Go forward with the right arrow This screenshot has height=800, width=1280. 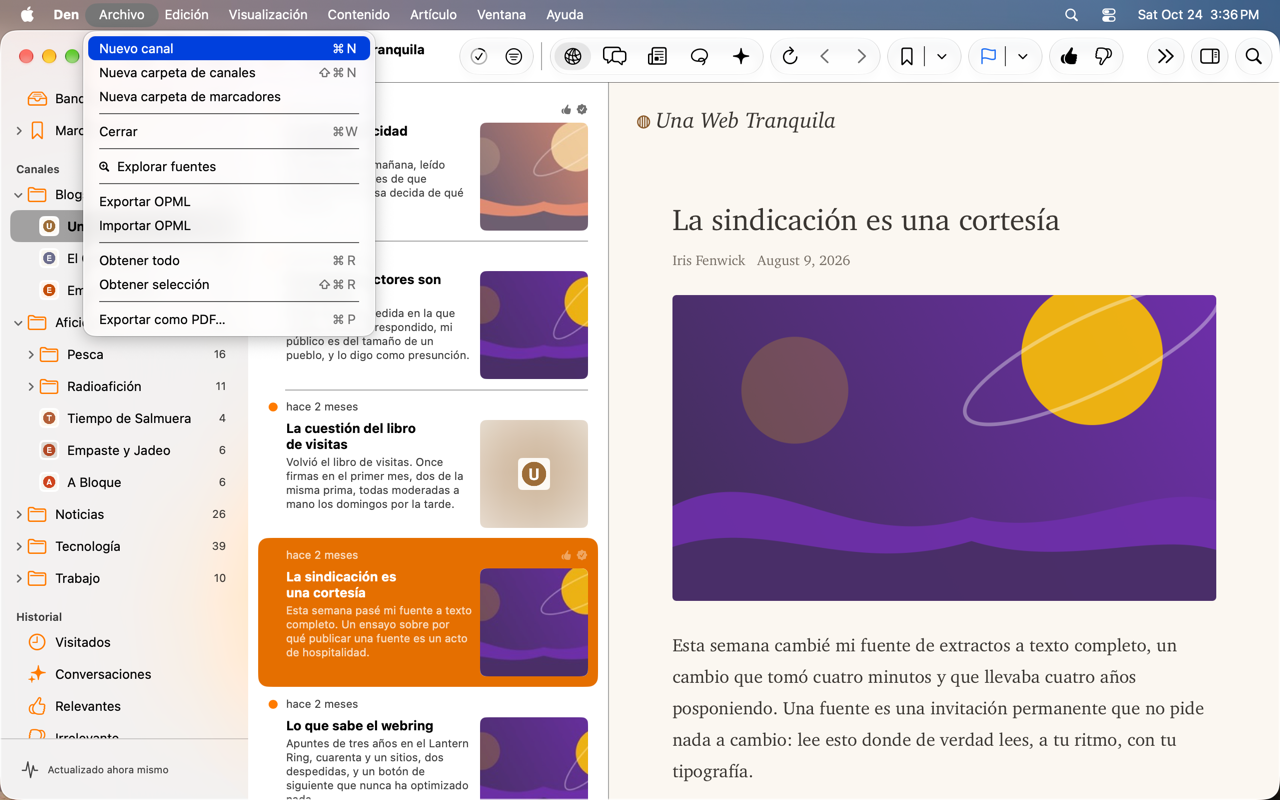pyautogui.click(x=861, y=57)
